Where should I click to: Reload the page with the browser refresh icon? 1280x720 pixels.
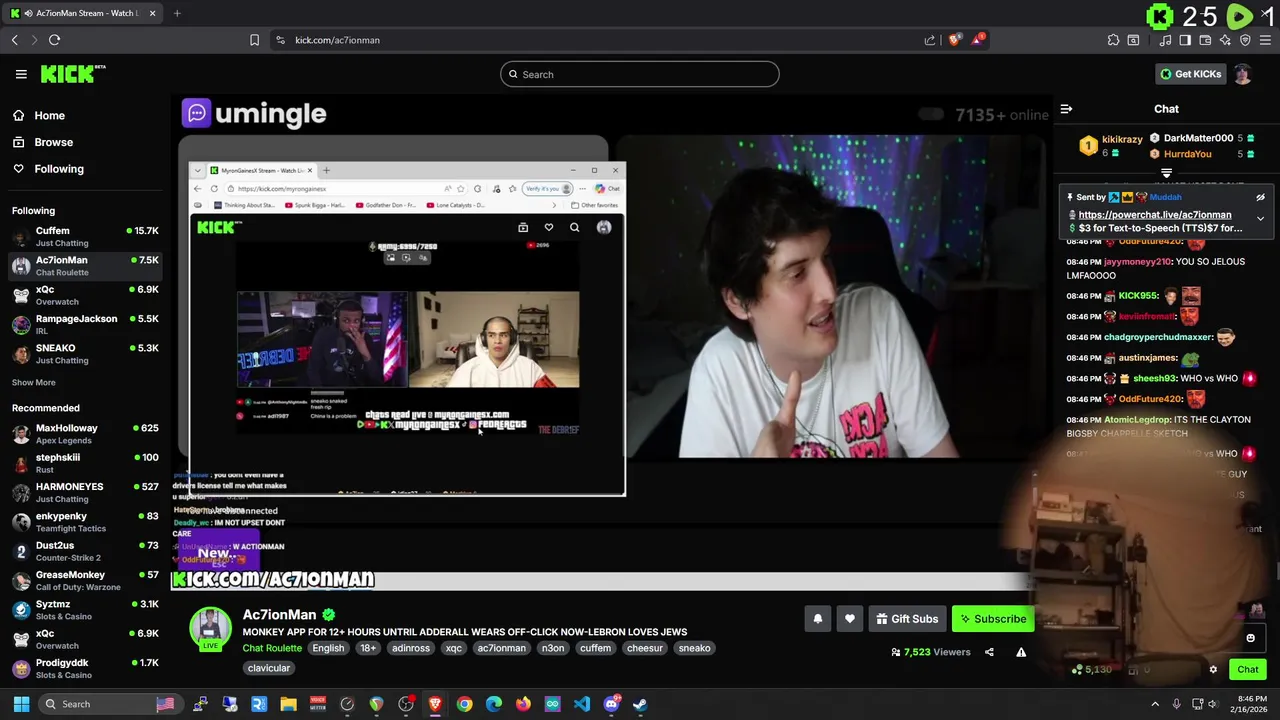[54, 40]
